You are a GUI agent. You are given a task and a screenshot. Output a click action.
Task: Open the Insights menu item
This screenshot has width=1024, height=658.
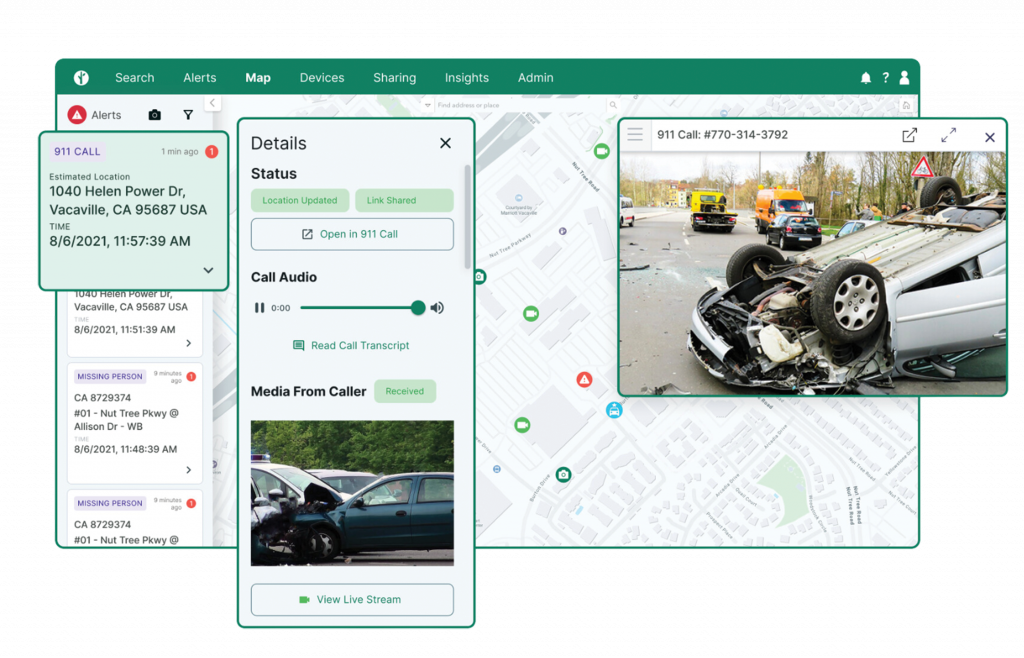tap(466, 78)
